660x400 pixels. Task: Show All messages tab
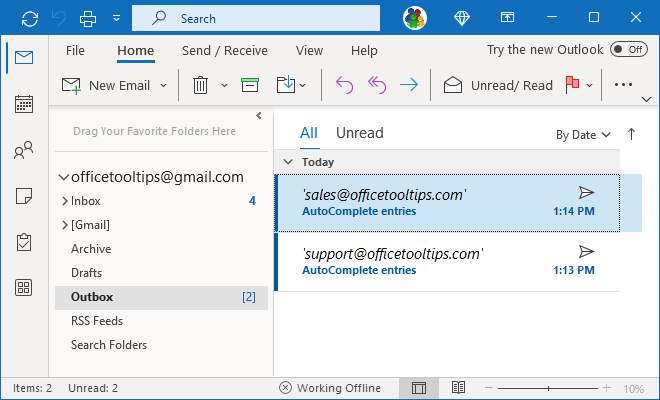[x=309, y=133]
